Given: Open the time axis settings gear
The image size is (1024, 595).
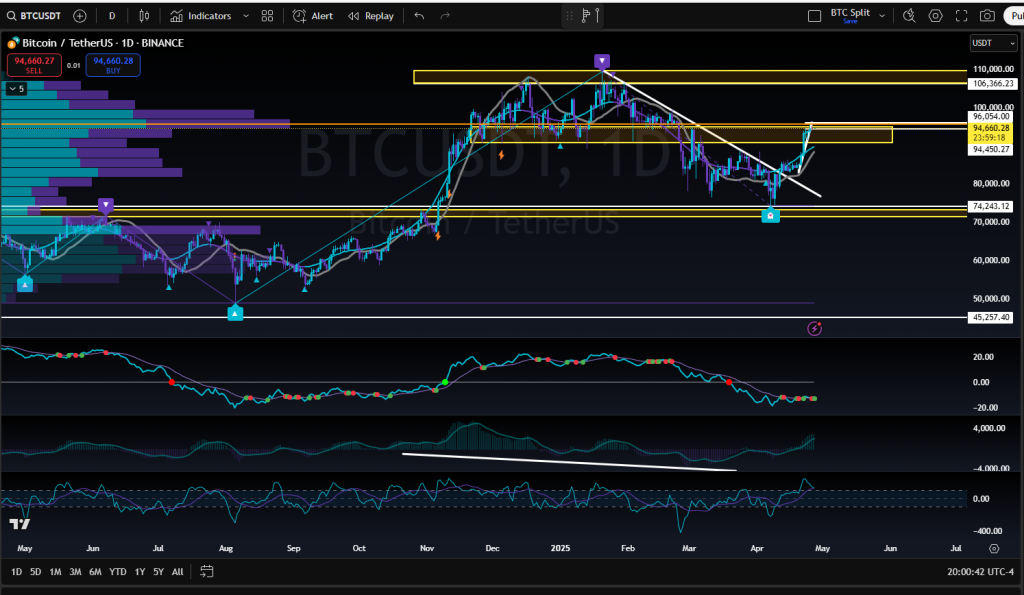Looking at the screenshot, I should coord(994,549).
